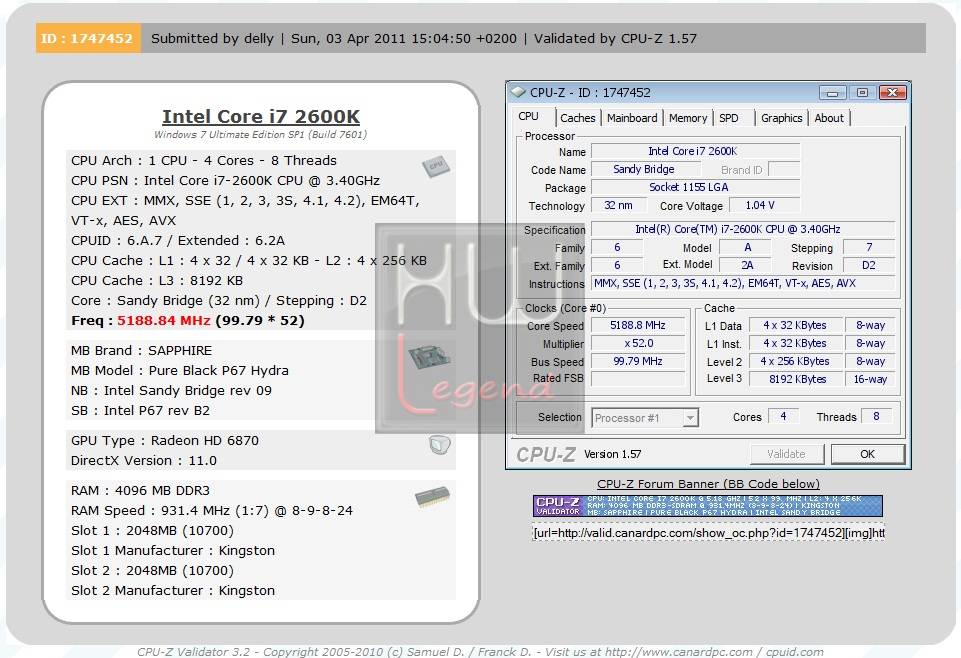Screen dimensions: 961x658
Task: Open the Processor #1 selection dropdown
Action: [x=690, y=418]
